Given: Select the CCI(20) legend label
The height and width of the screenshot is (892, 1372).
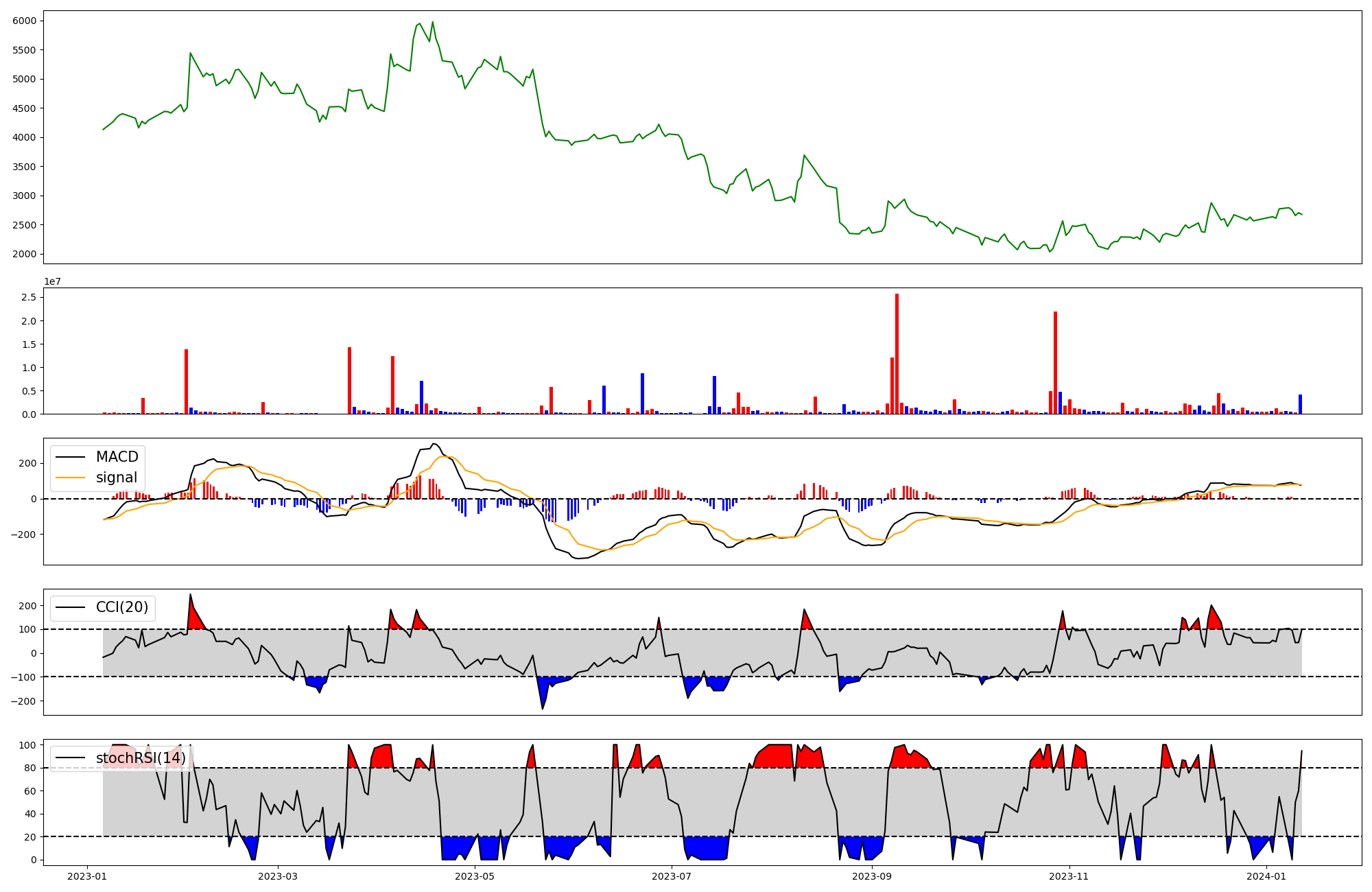Looking at the screenshot, I should [x=121, y=607].
